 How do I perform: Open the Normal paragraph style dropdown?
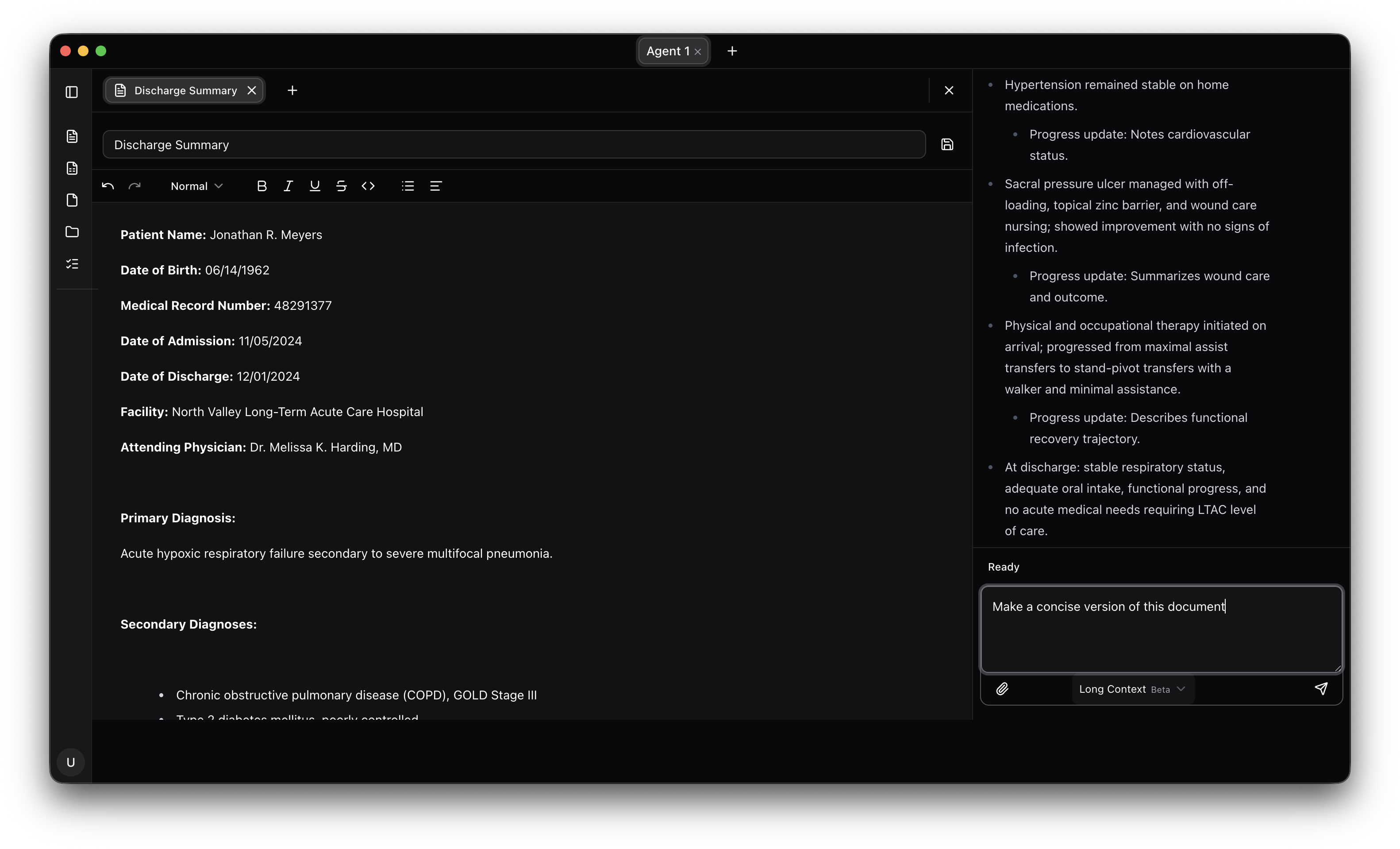pyautogui.click(x=196, y=186)
